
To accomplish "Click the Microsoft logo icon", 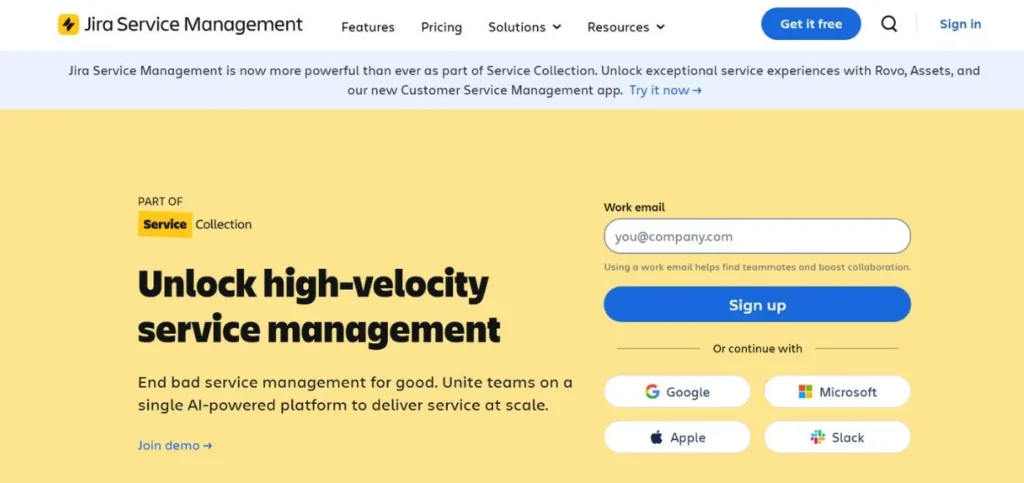I will tap(805, 392).
